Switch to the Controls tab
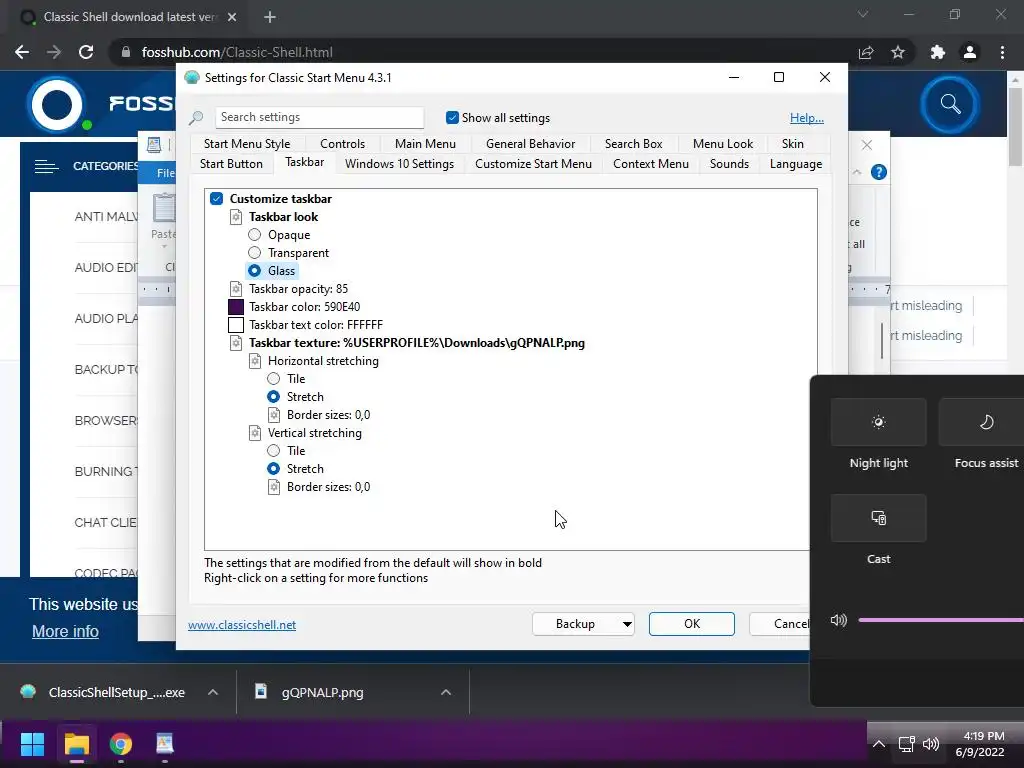Screen dimensions: 1024x768 tap(342, 144)
